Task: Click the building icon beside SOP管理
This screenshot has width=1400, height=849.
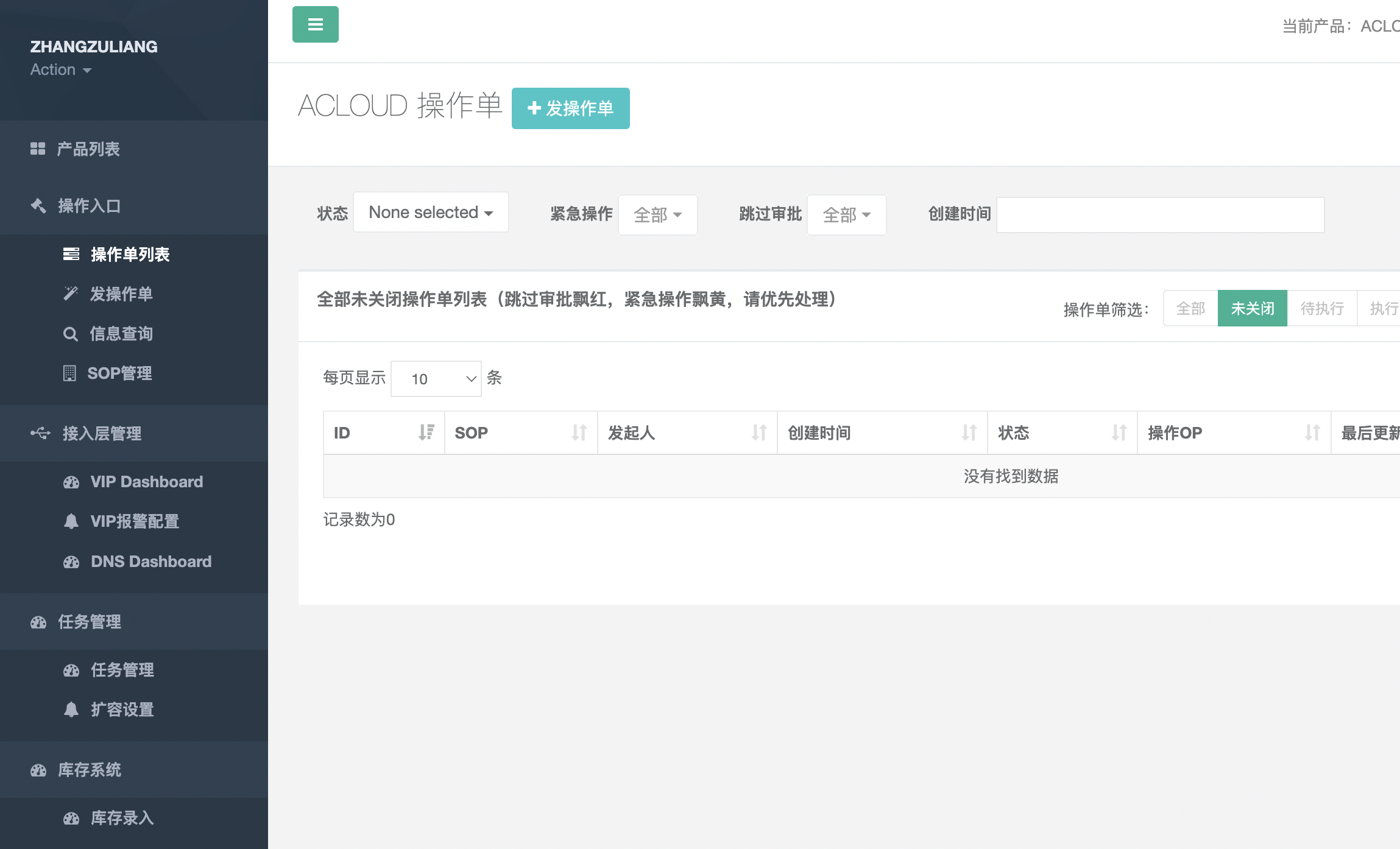Action: tap(69, 373)
